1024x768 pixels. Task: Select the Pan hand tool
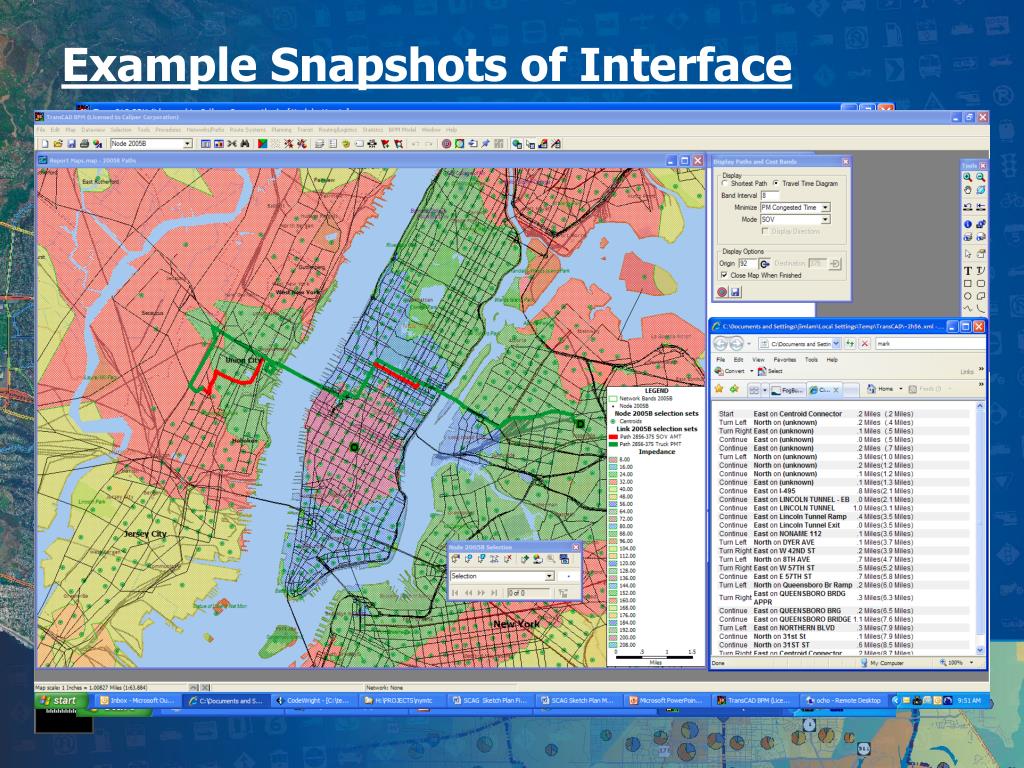click(x=967, y=190)
